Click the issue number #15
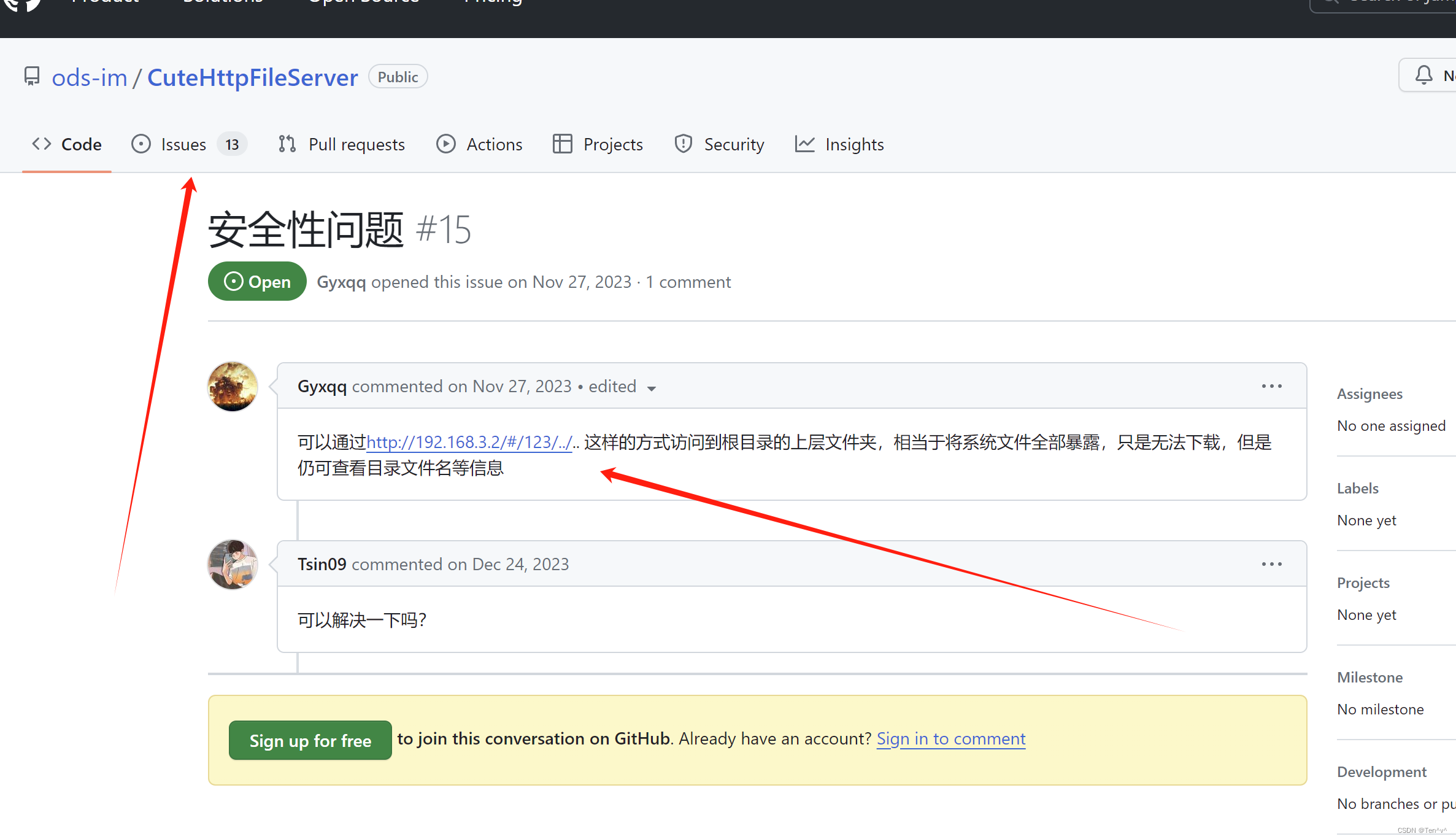The width and height of the screenshot is (1456, 839). pyautogui.click(x=444, y=230)
